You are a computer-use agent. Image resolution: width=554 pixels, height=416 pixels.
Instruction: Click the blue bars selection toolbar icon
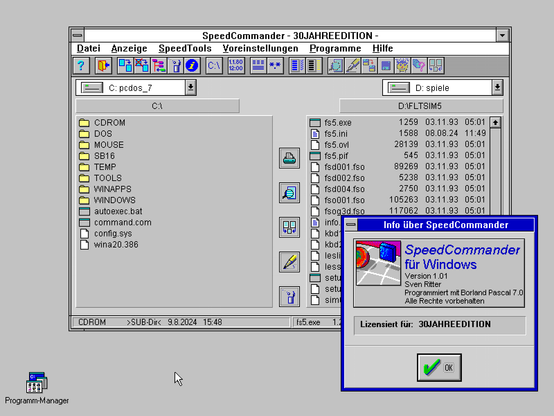[258, 66]
